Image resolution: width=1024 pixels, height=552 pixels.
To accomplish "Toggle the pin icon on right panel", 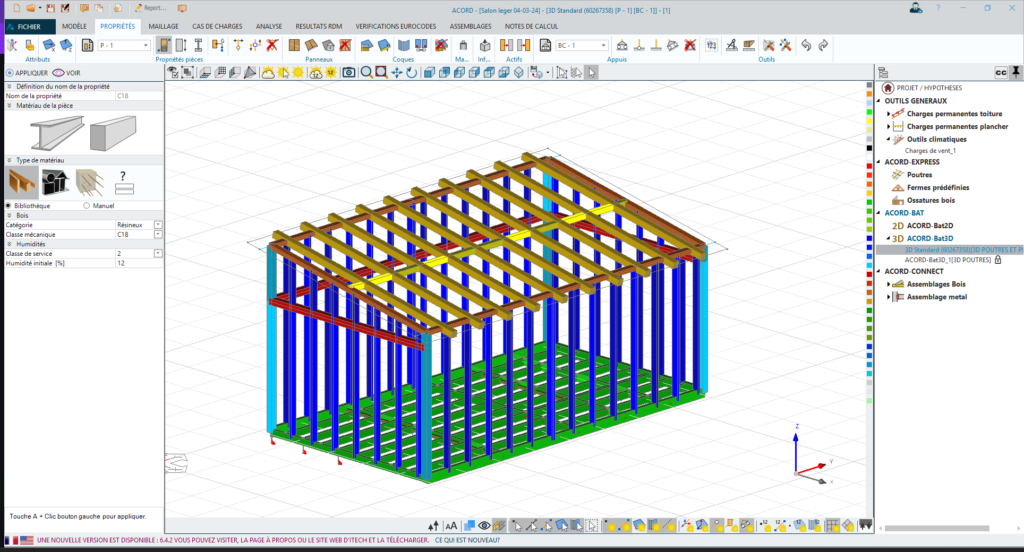I will click(1016, 73).
